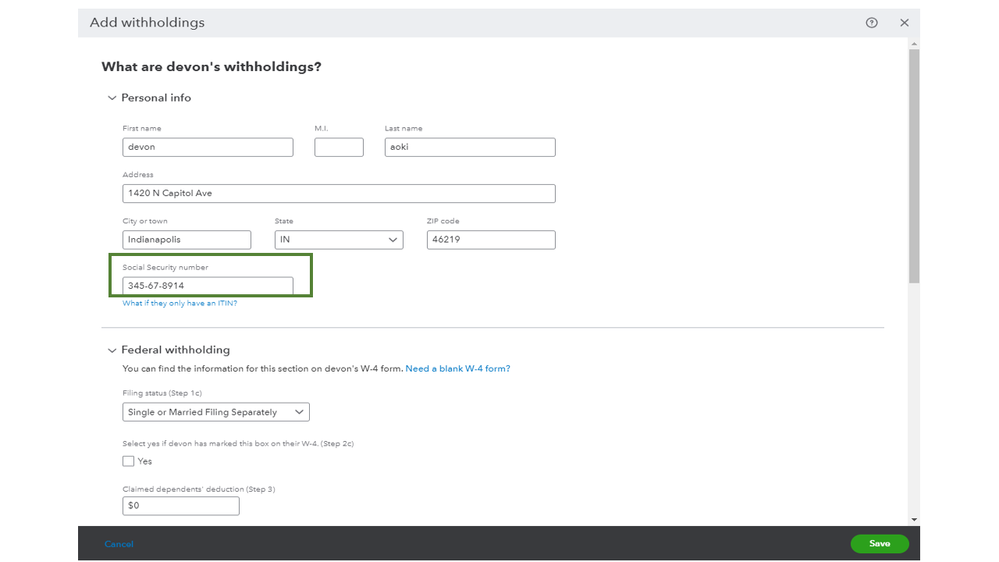Click the Claimed dependents' deduction field
Screen dimensions: 999x562
pyautogui.click(x=181, y=506)
